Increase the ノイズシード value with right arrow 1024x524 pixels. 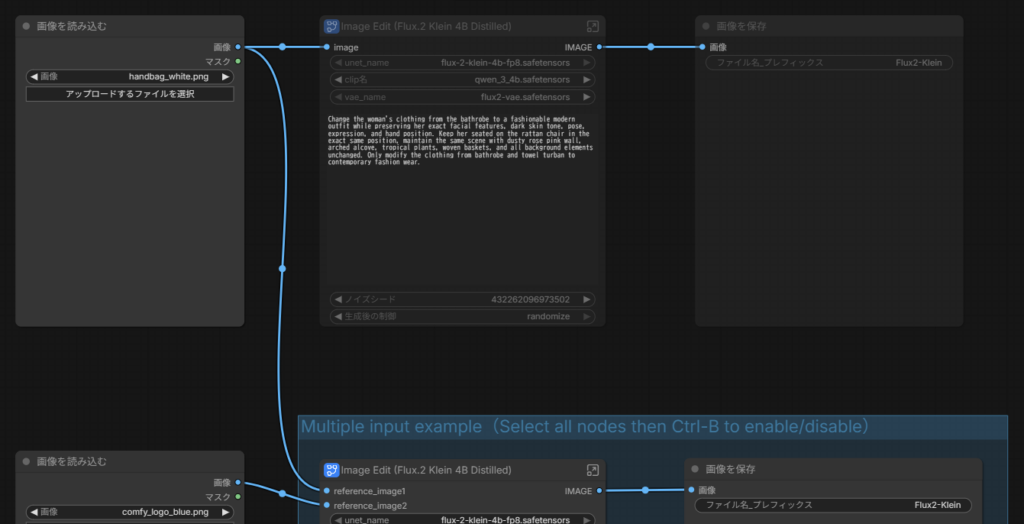point(587,299)
